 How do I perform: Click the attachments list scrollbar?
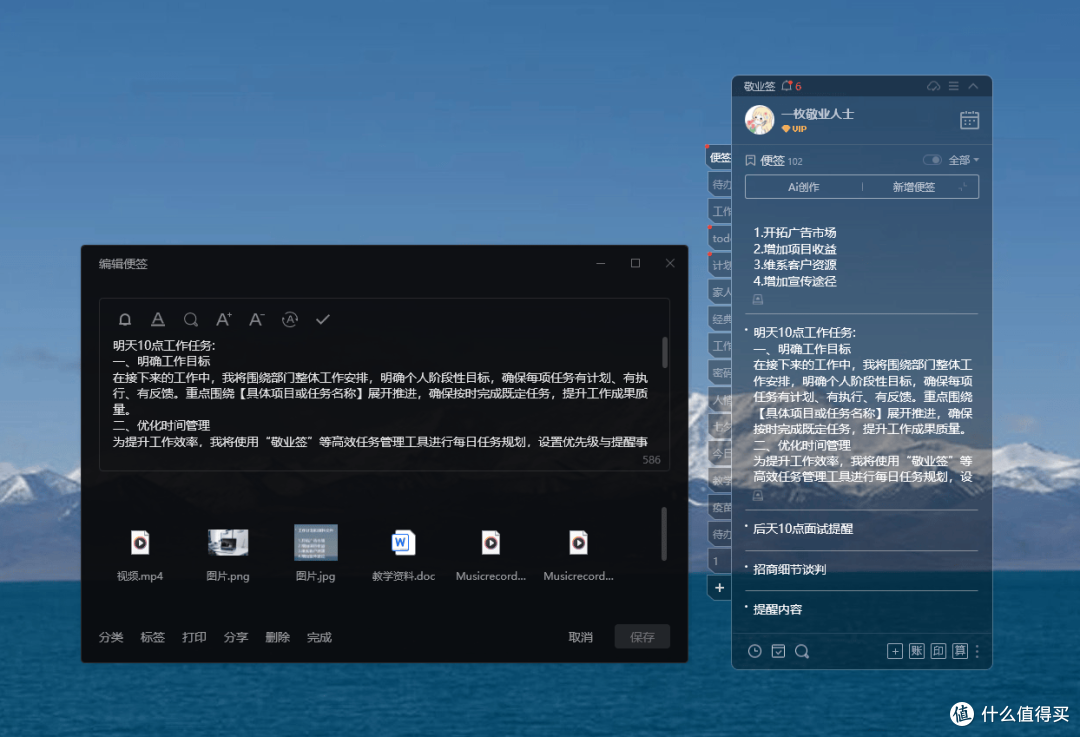point(664,534)
